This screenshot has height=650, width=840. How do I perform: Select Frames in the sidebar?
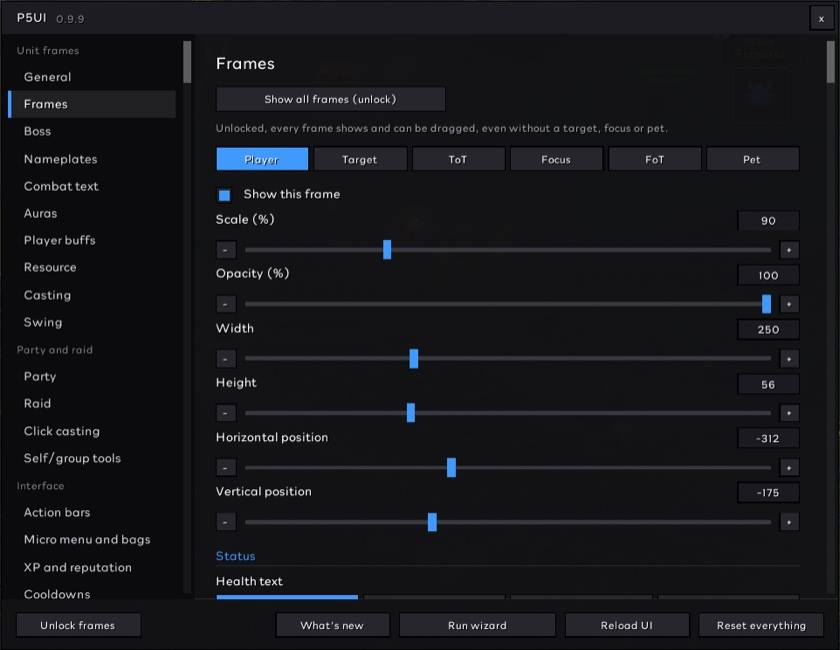point(92,104)
